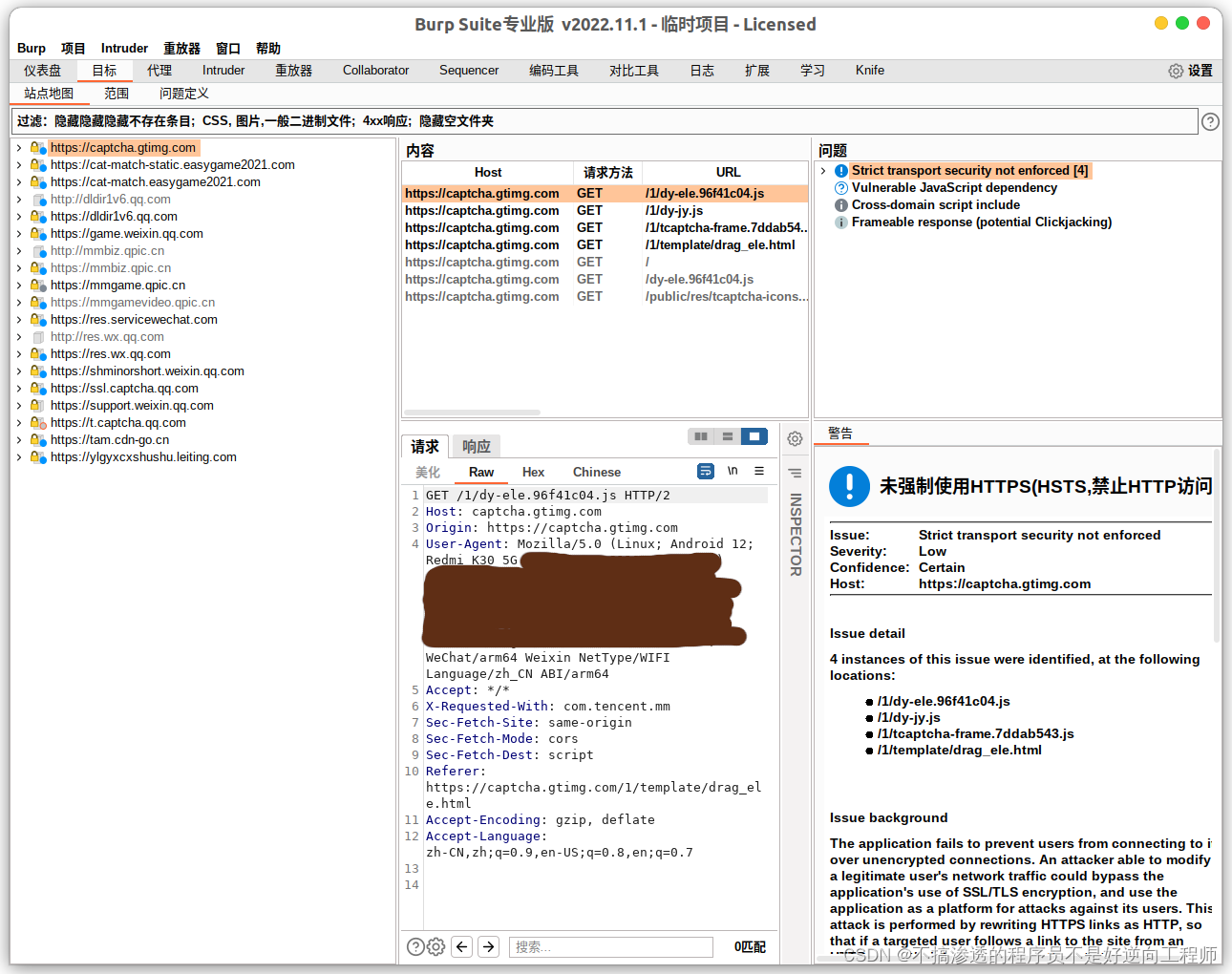Select the /1/template/drag_ele.html row
This screenshot has height=974, width=1232.
(605, 245)
